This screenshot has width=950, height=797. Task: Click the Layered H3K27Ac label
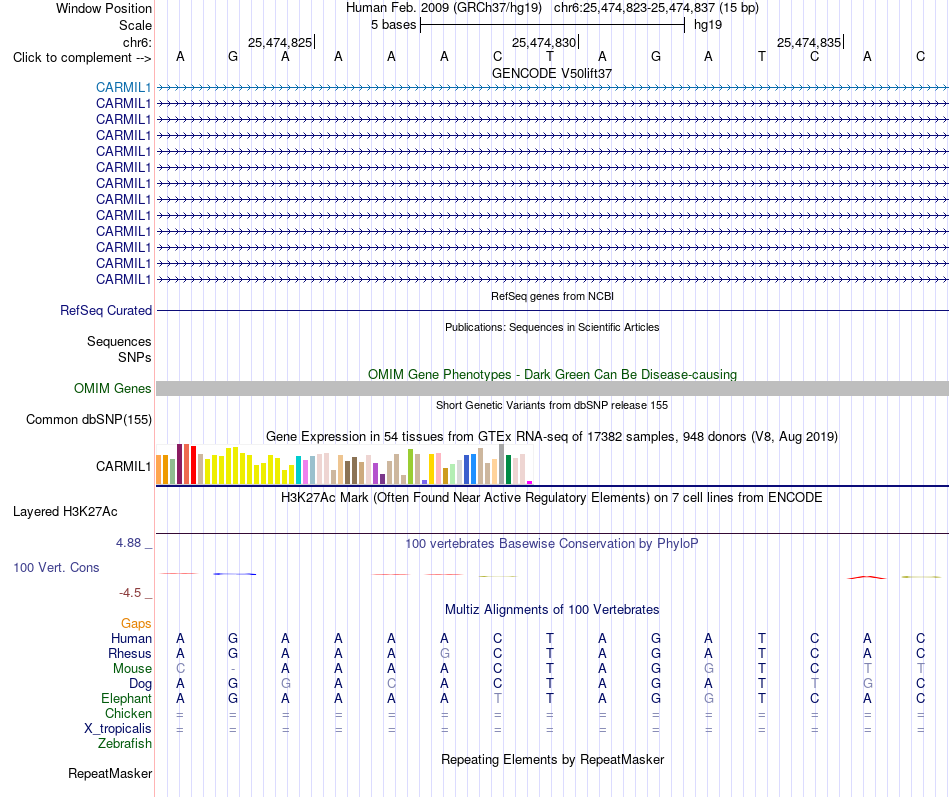click(65, 512)
